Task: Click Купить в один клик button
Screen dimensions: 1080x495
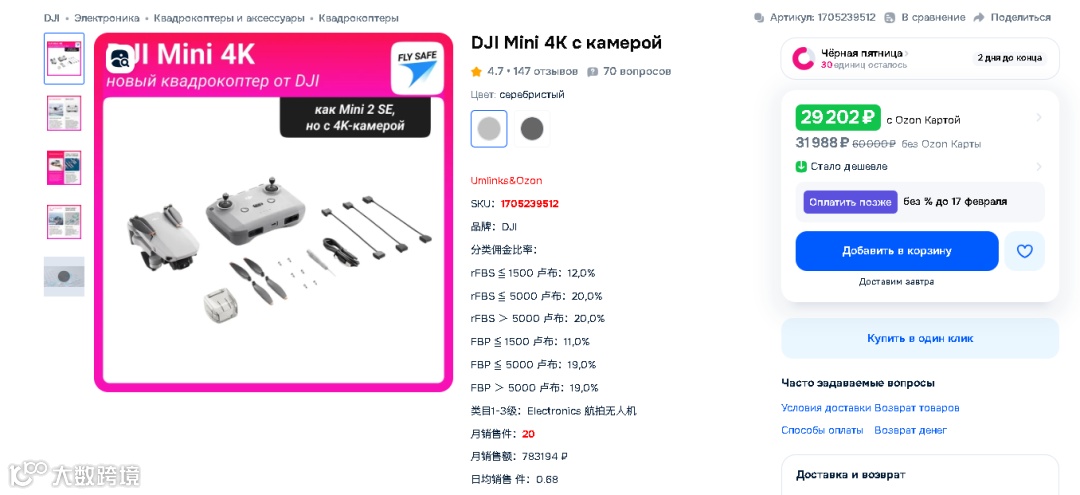Action: [920, 339]
